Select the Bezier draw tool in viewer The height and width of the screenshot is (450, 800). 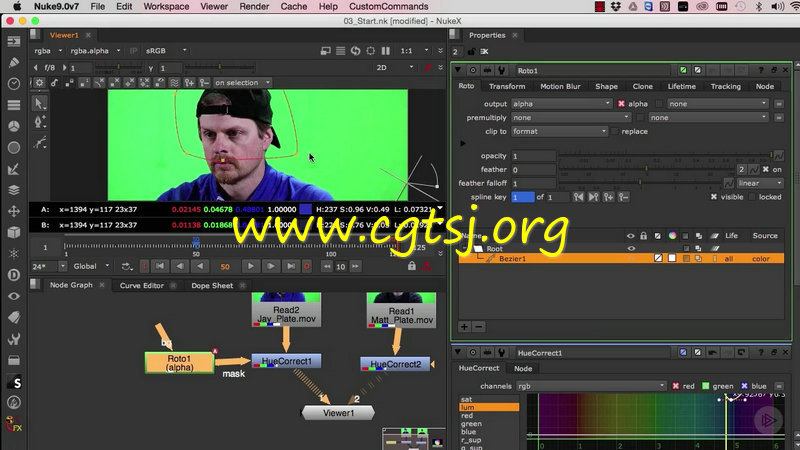(x=39, y=143)
